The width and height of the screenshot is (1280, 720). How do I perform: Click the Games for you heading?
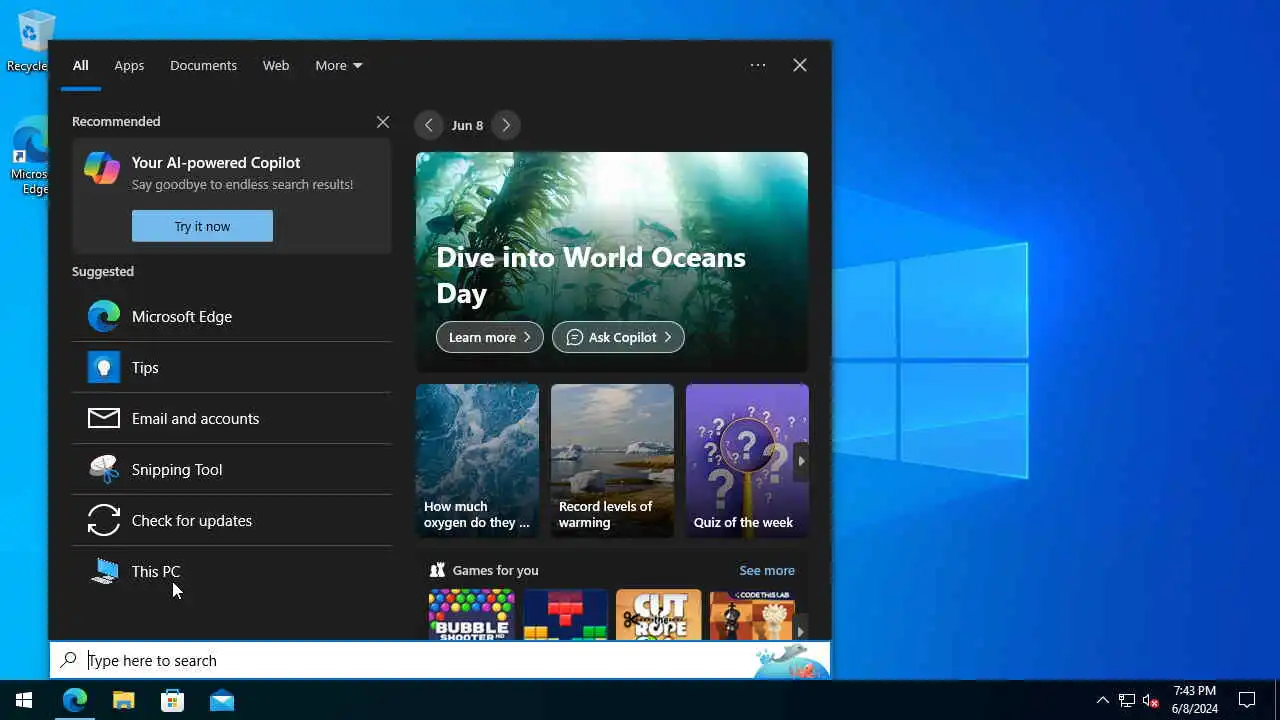[x=495, y=570]
